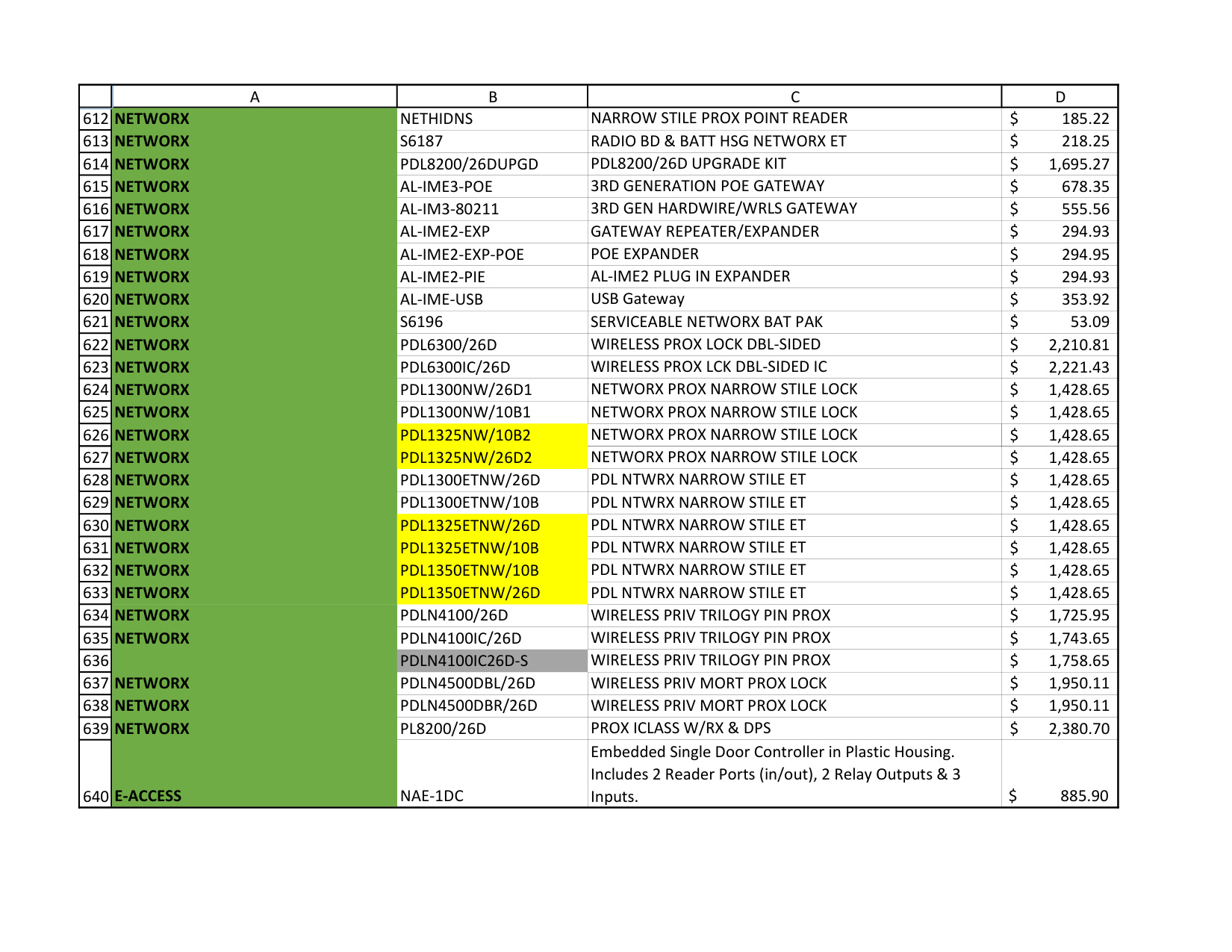Viewport: 1232px width, 952px height.
Task: Click description 3RD GENERATION POE GATEWAY
Action: click(794, 187)
